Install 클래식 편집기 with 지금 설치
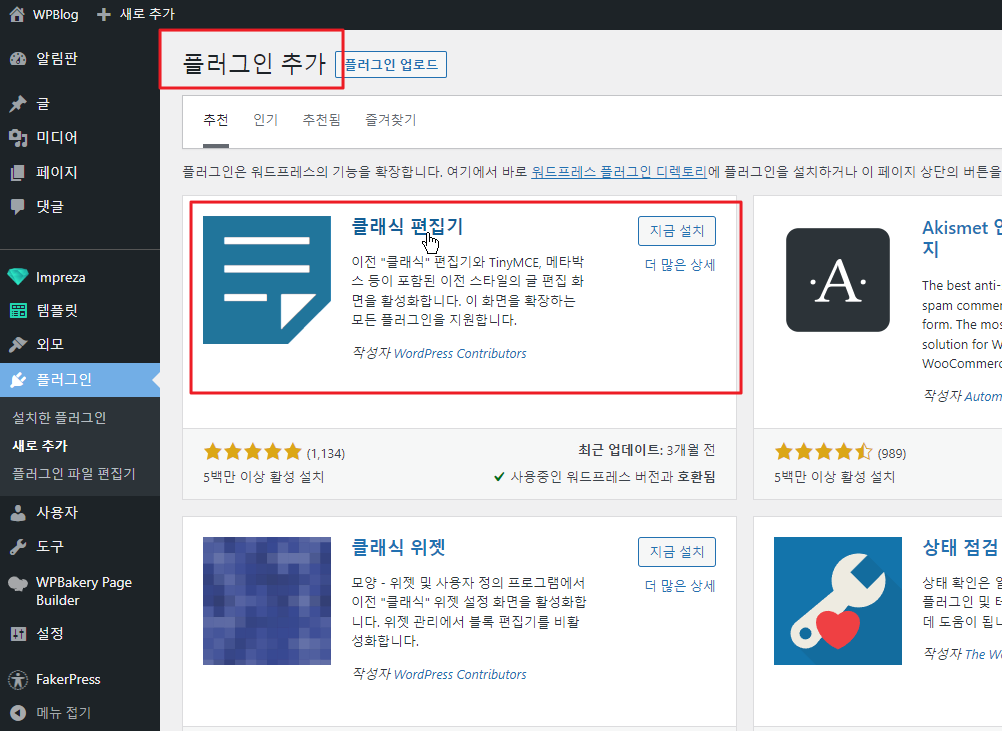Viewport: 1002px width, 731px height. pyautogui.click(x=677, y=231)
